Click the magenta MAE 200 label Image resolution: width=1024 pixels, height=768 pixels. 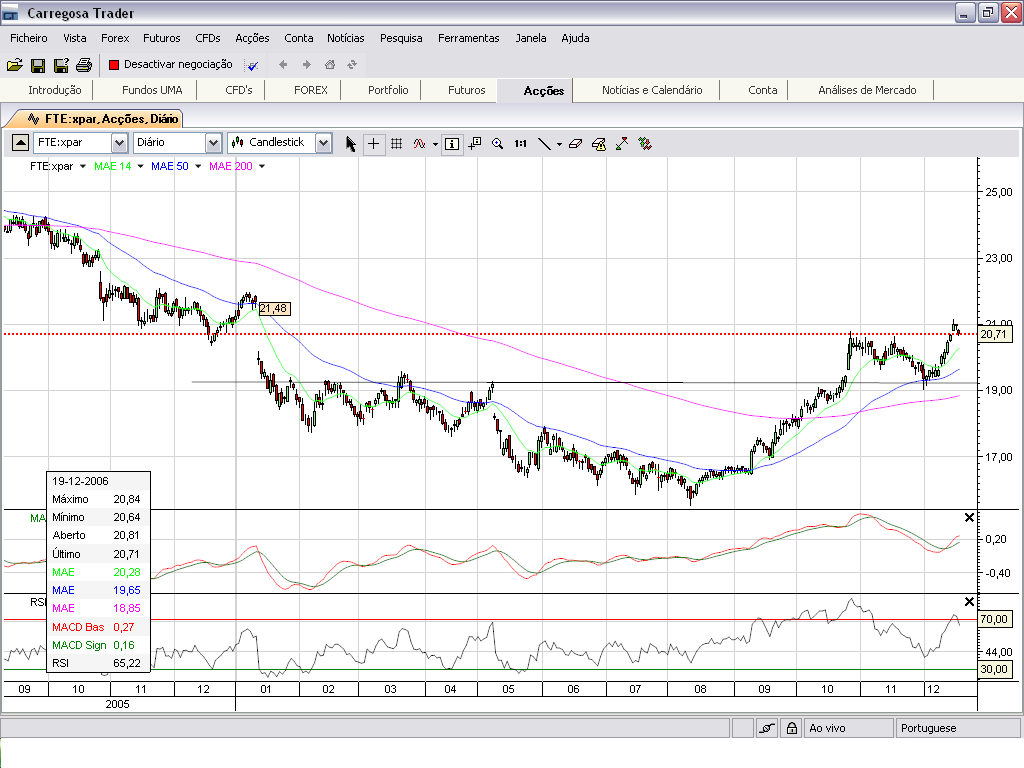230,166
